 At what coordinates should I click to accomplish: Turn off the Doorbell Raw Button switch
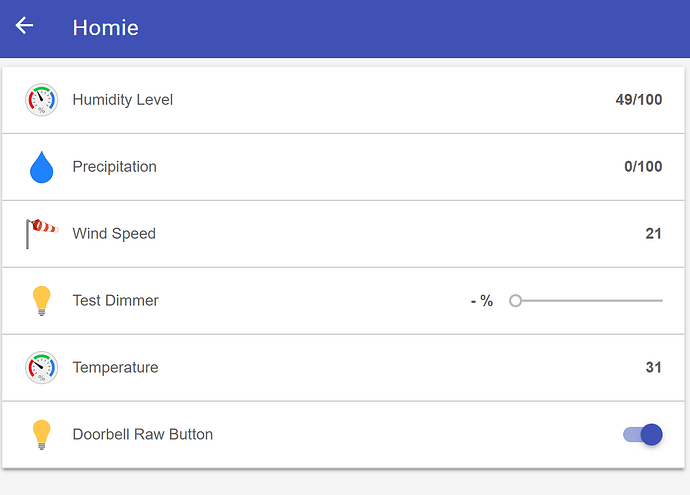[x=643, y=434]
